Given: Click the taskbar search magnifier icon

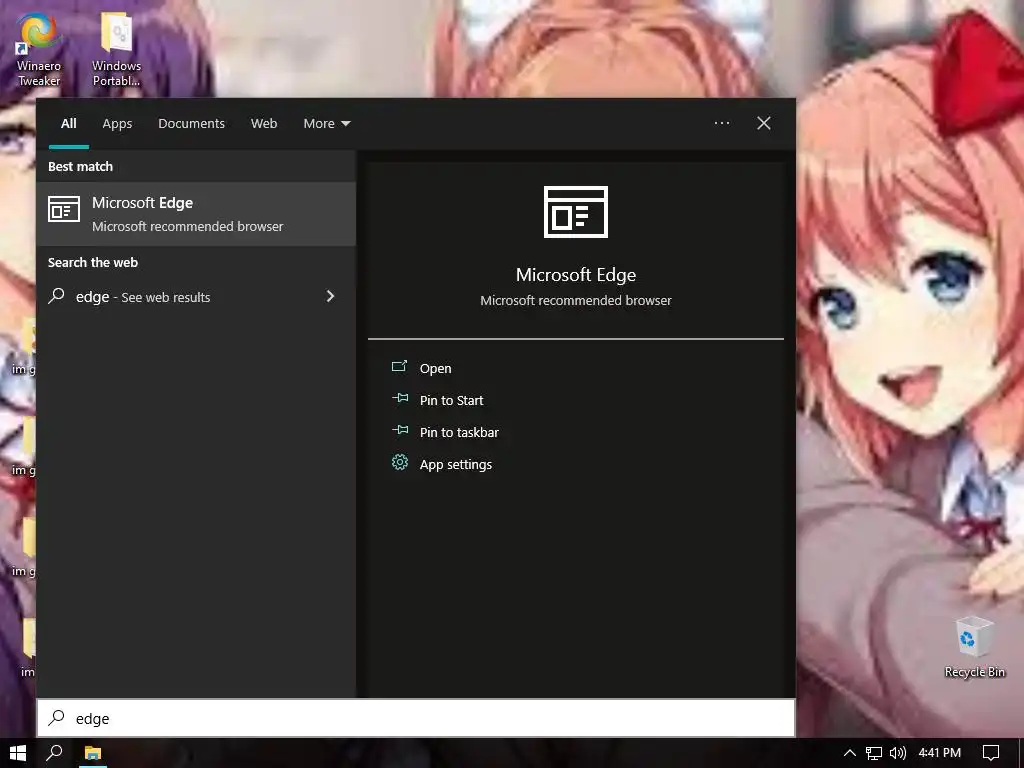Looking at the screenshot, I should (x=55, y=753).
